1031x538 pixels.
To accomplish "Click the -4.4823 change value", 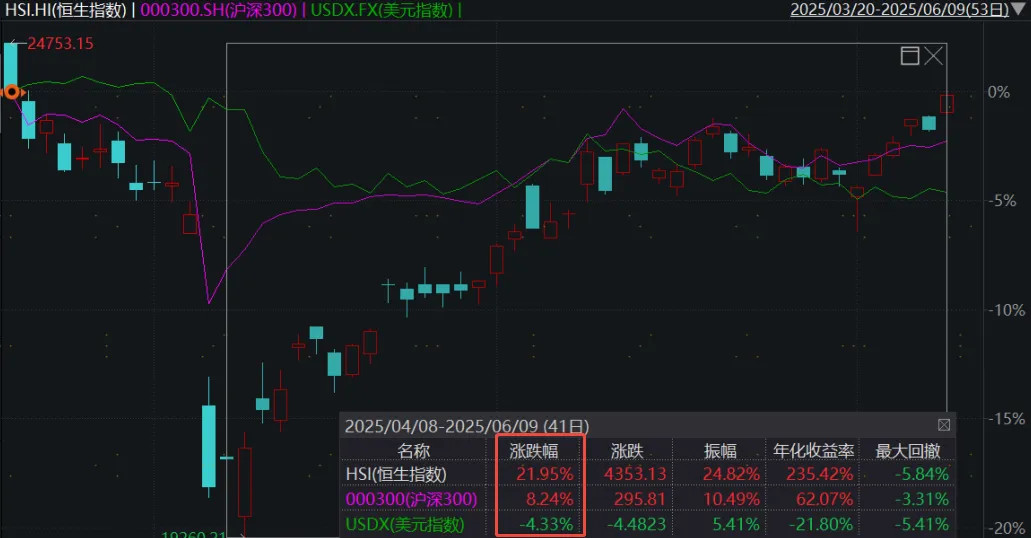I will (x=636, y=524).
